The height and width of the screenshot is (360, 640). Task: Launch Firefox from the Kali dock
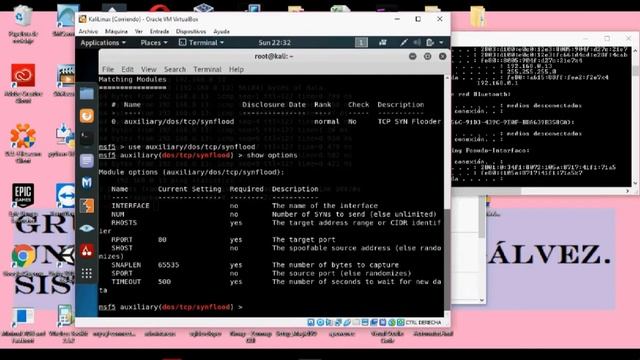point(87,116)
